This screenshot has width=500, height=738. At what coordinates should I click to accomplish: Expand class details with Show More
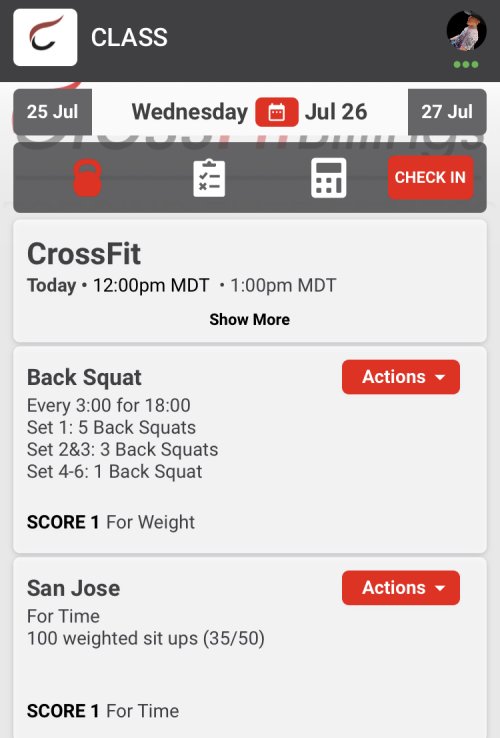tap(250, 319)
